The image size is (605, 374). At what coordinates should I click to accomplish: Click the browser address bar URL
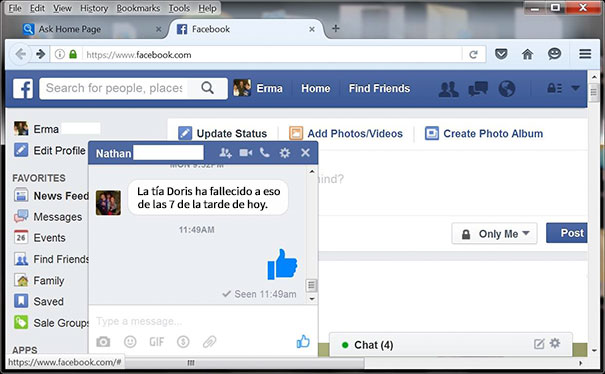click(x=139, y=55)
